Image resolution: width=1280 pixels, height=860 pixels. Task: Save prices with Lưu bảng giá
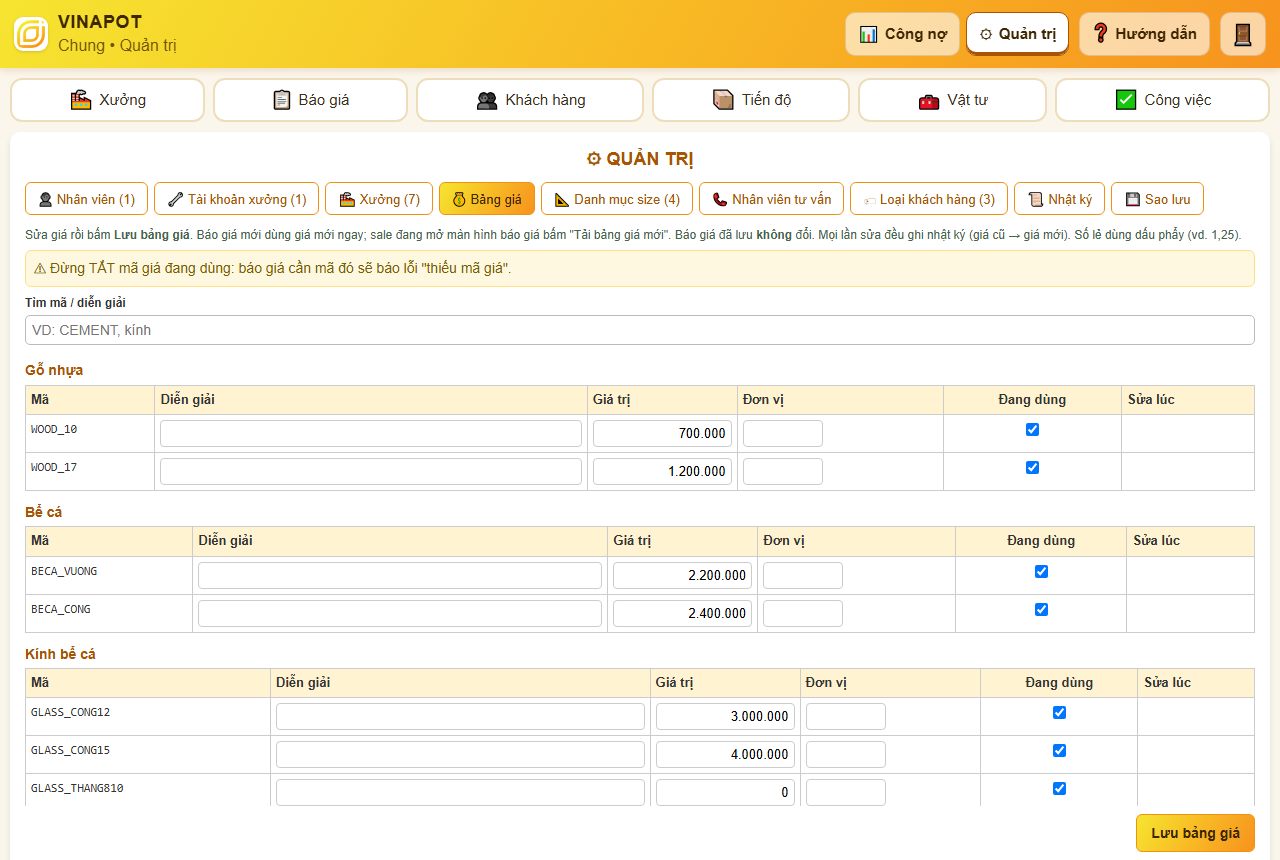[1195, 833]
